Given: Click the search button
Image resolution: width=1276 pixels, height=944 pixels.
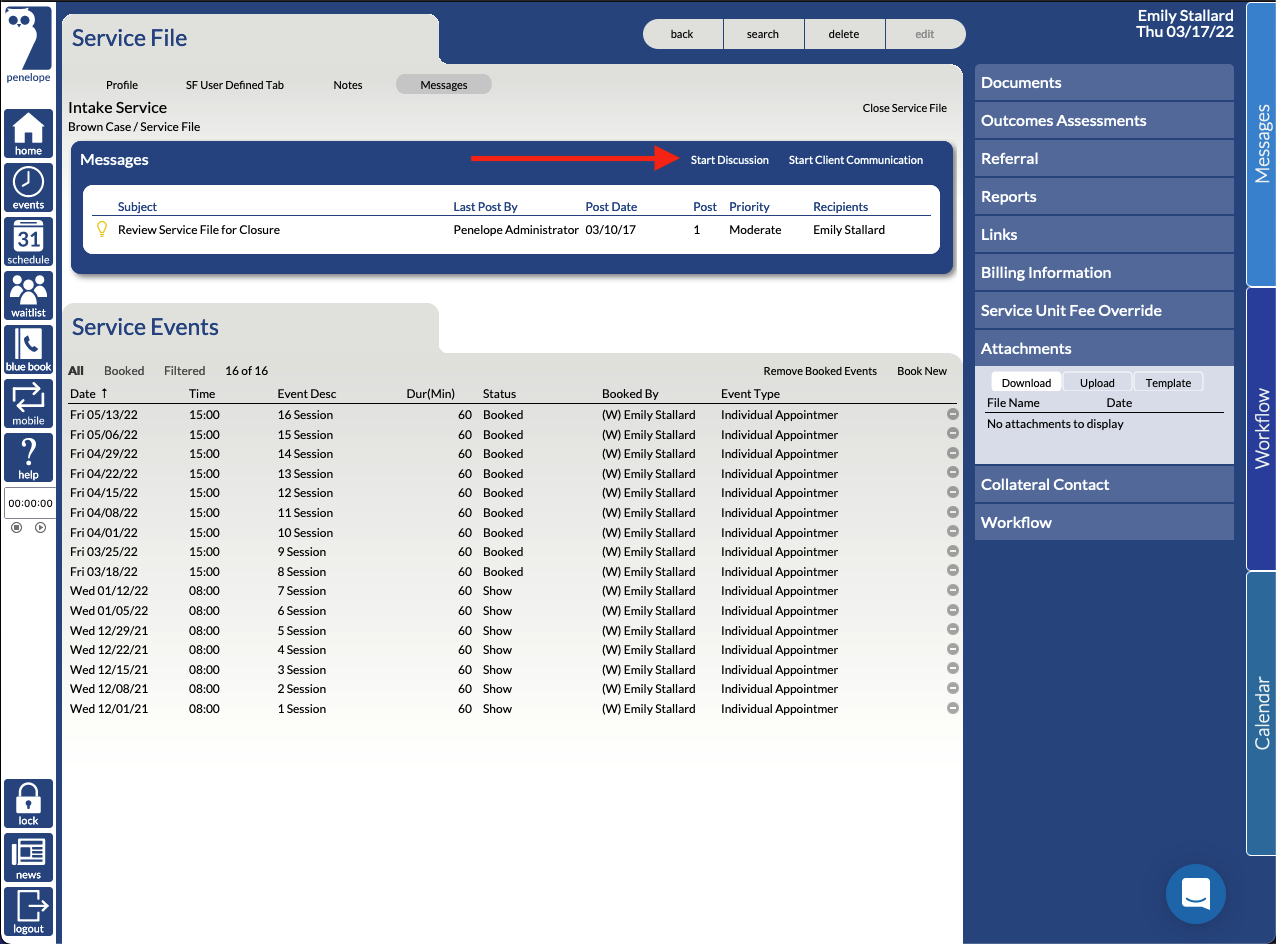Looking at the screenshot, I should [x=763, y=34].
